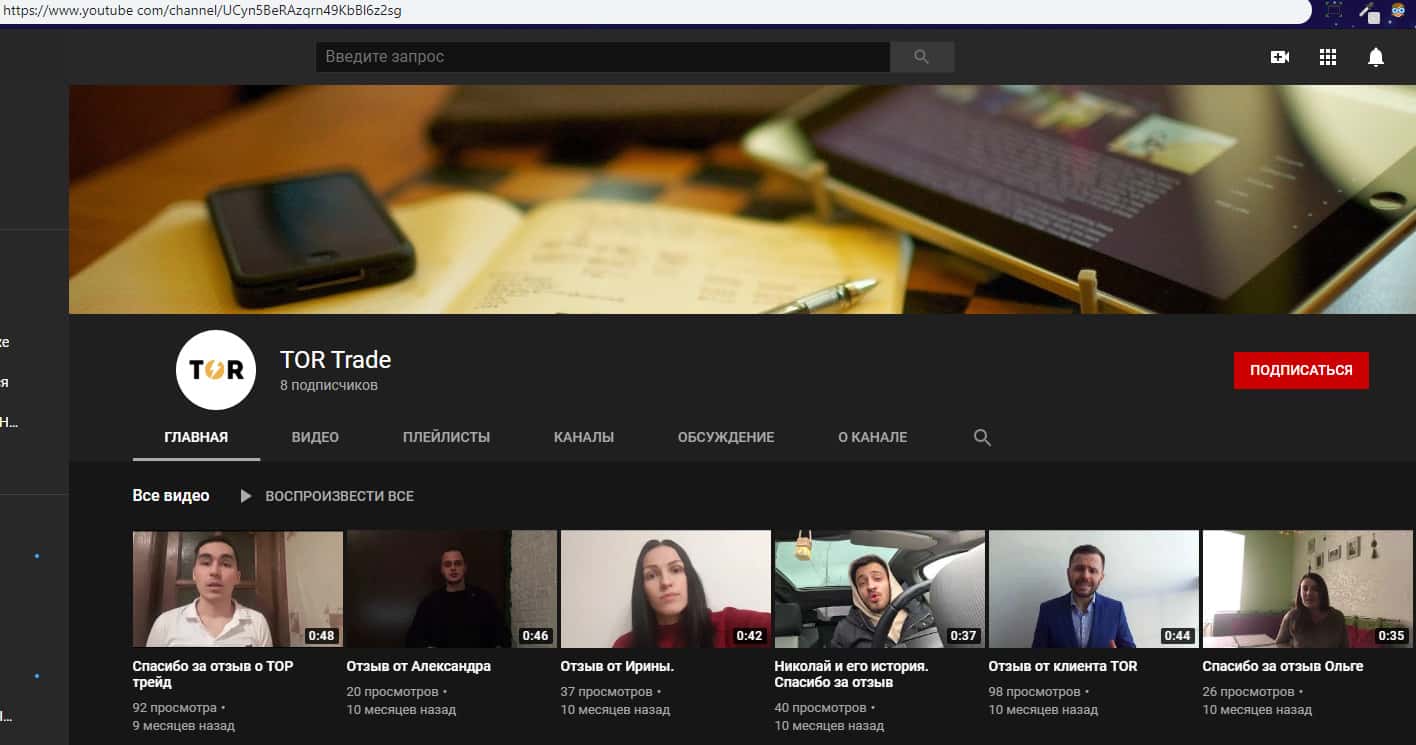Open the О КАНАЛЕ tab
1416x745 pixels.
[872, 437]
